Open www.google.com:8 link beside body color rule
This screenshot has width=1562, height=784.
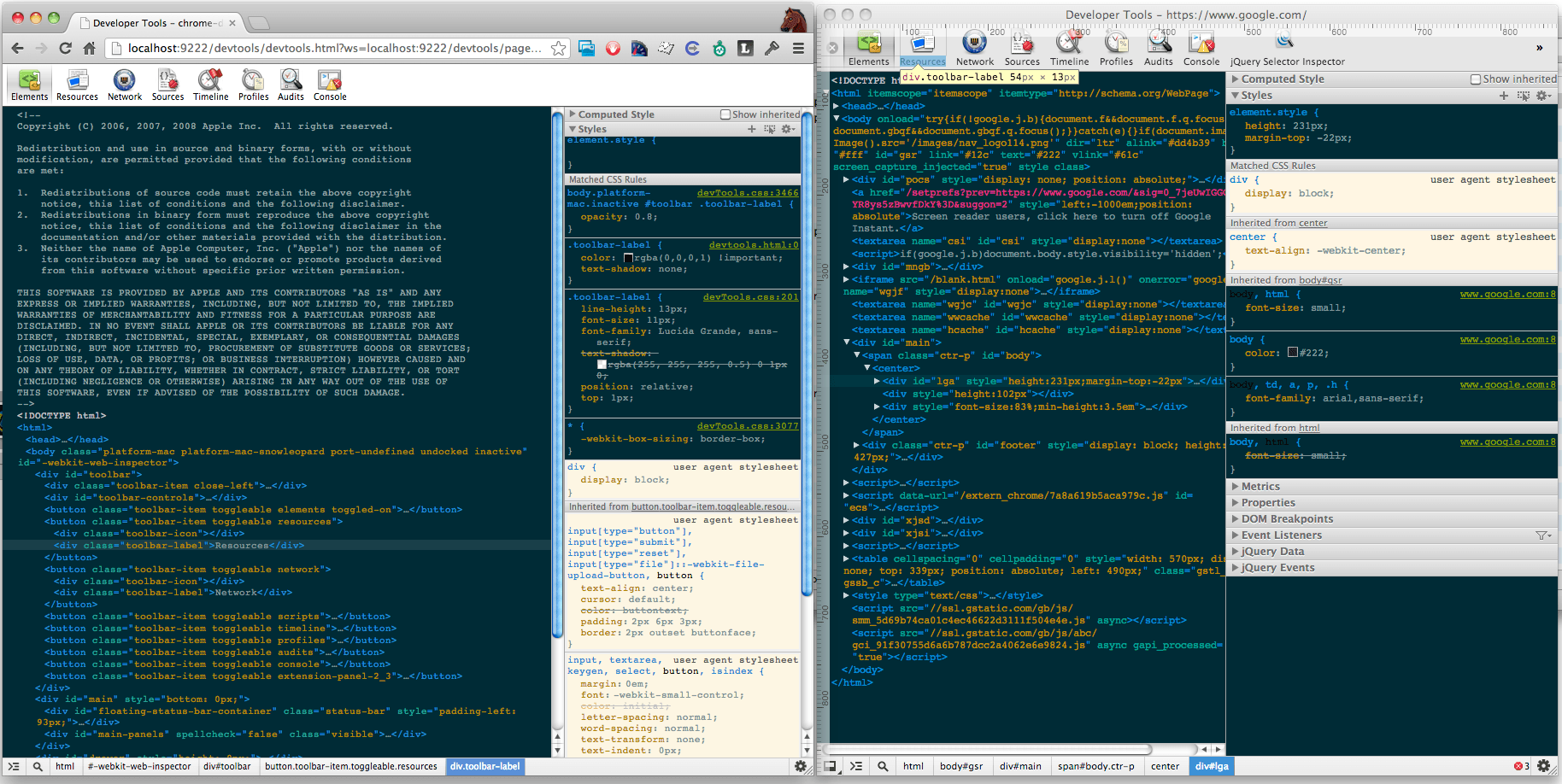click(1507, 340)
